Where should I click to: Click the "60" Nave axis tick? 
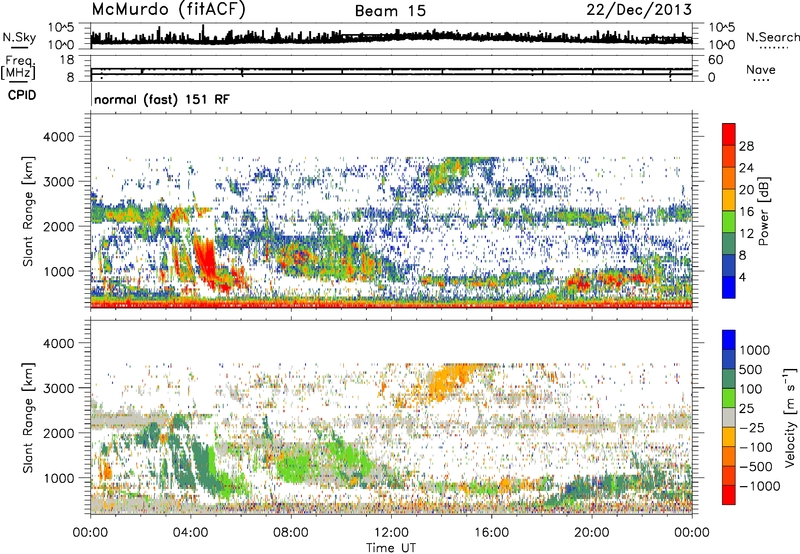715,60
